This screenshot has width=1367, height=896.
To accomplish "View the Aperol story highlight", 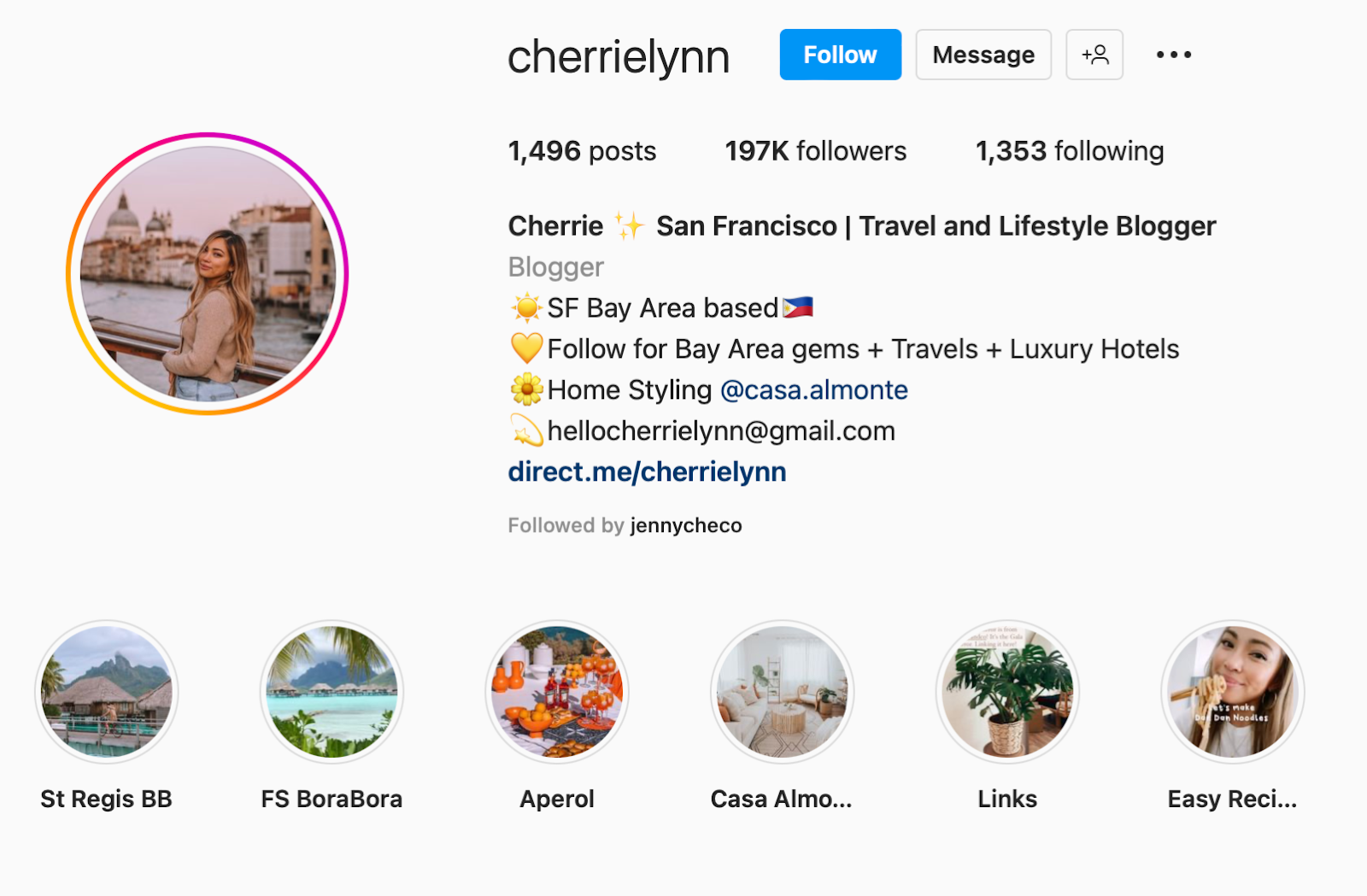I will coord(557,692).
